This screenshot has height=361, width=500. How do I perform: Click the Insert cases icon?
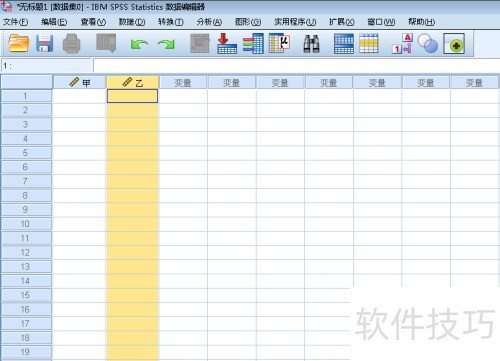[x=344, y=44]
